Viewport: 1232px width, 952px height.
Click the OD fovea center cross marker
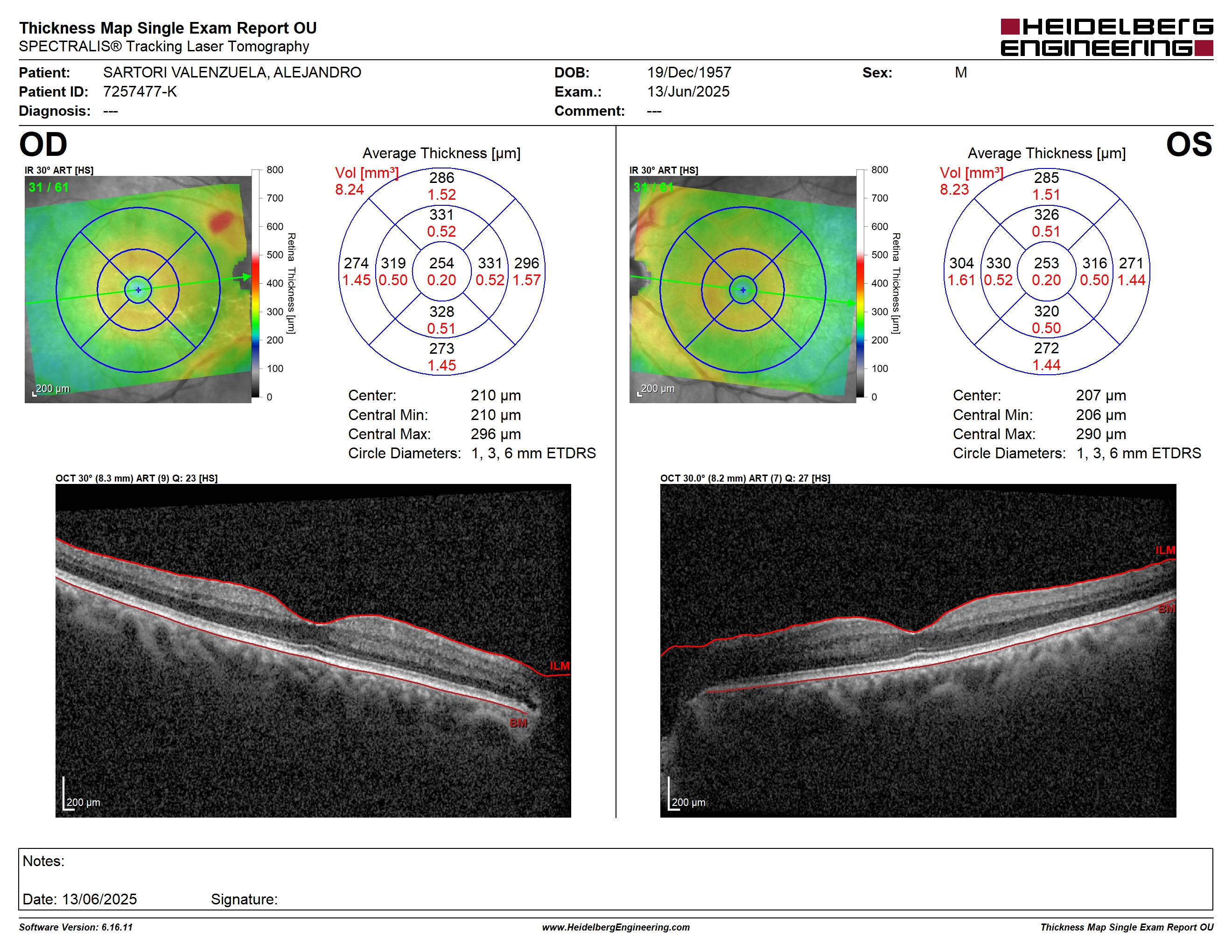point(138,290)
